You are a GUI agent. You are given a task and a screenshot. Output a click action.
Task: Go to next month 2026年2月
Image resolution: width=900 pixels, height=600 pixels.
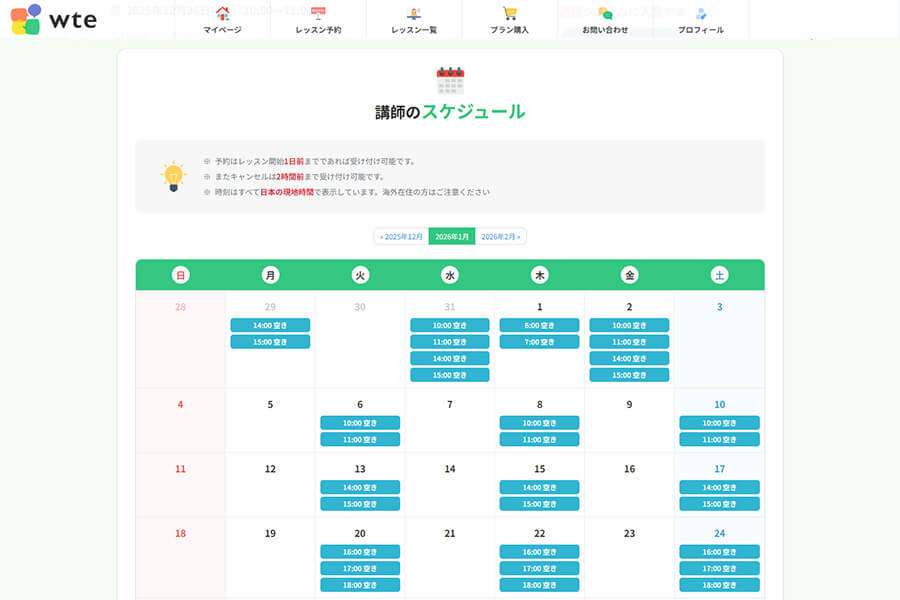(x=500, y=237)
